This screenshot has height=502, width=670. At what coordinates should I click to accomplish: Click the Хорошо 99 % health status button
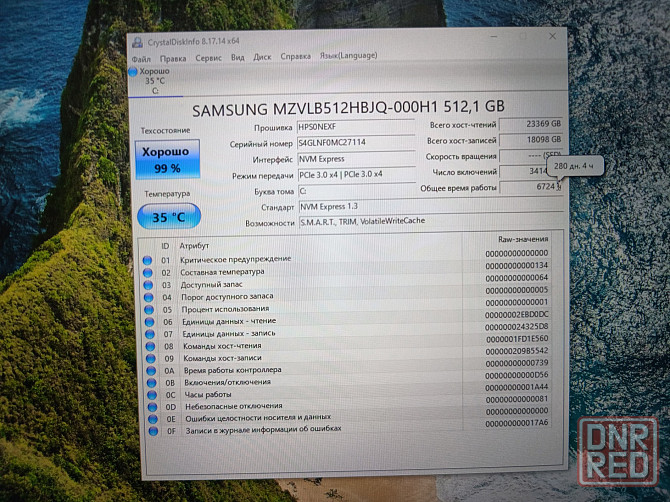(x=167, y=159)
